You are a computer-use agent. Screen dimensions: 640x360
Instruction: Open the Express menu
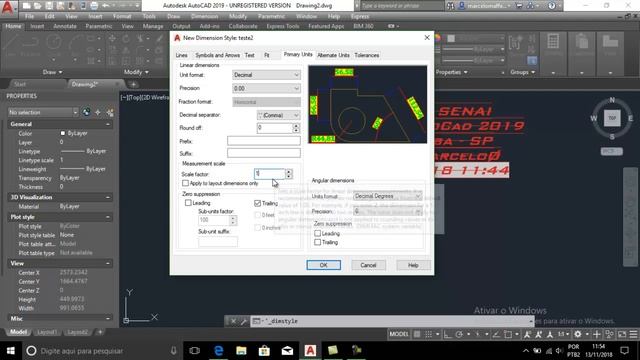[x=360, y=16]
